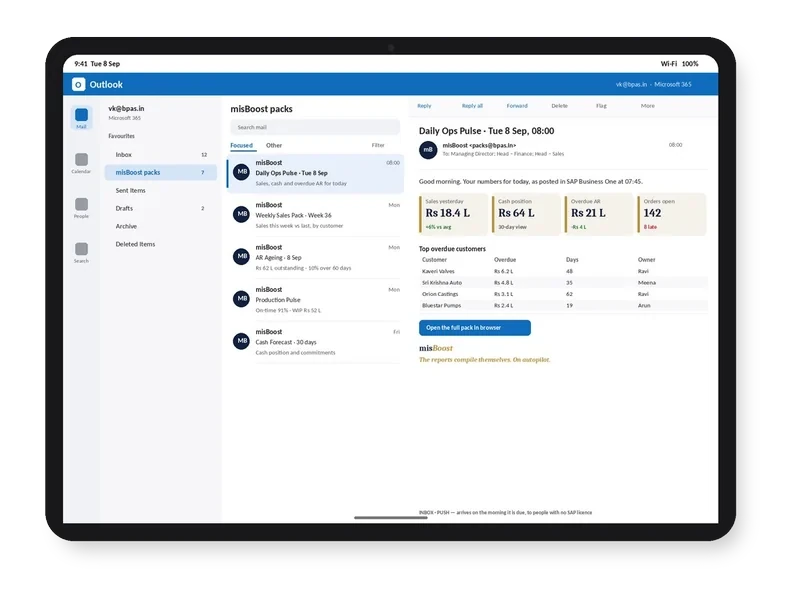Open the Inbox folder
Image resolution: width=800 pixels, height=600 pixels.
click(x=161, y=155)
